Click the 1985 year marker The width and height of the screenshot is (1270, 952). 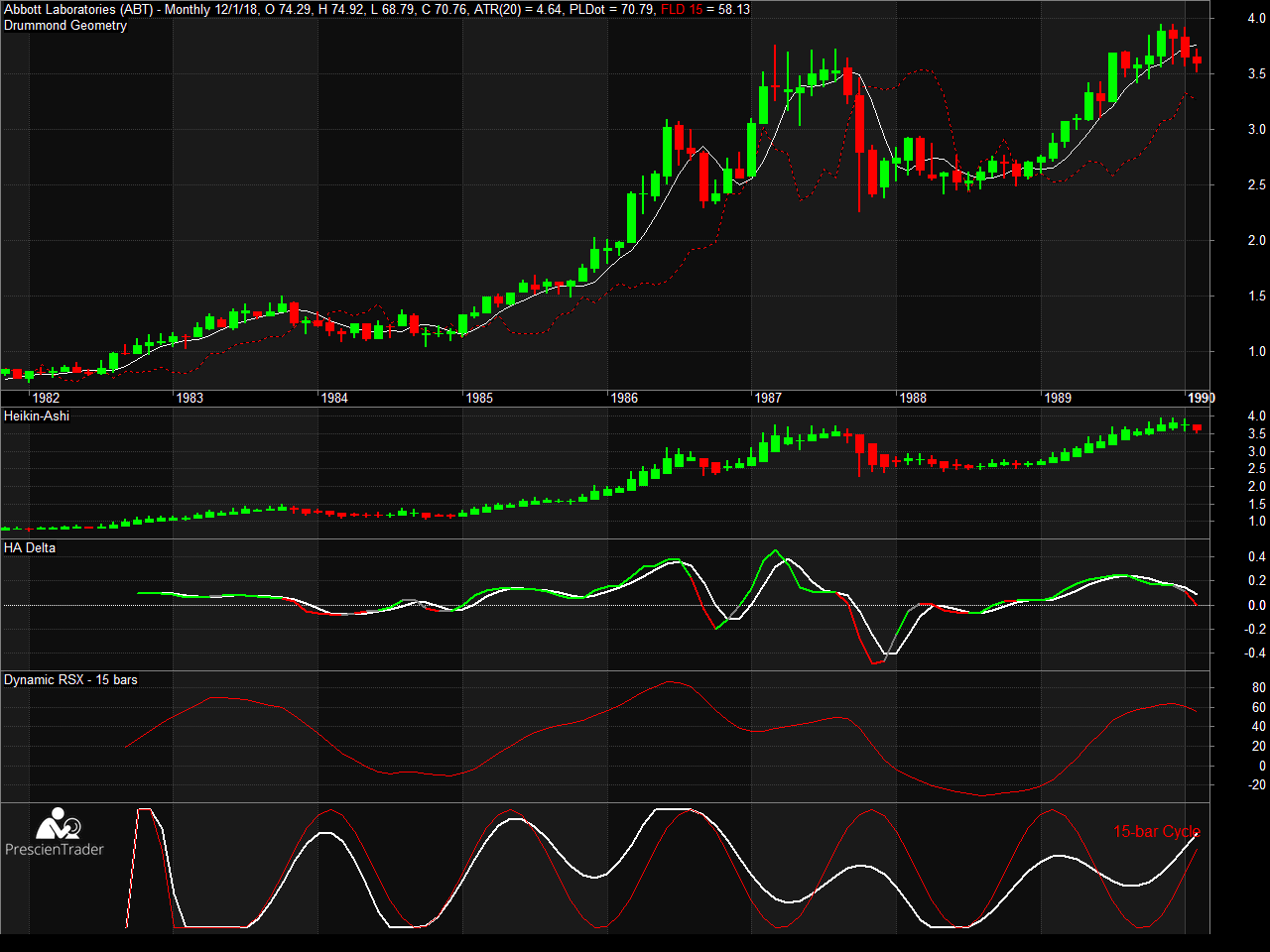point(479,398)
